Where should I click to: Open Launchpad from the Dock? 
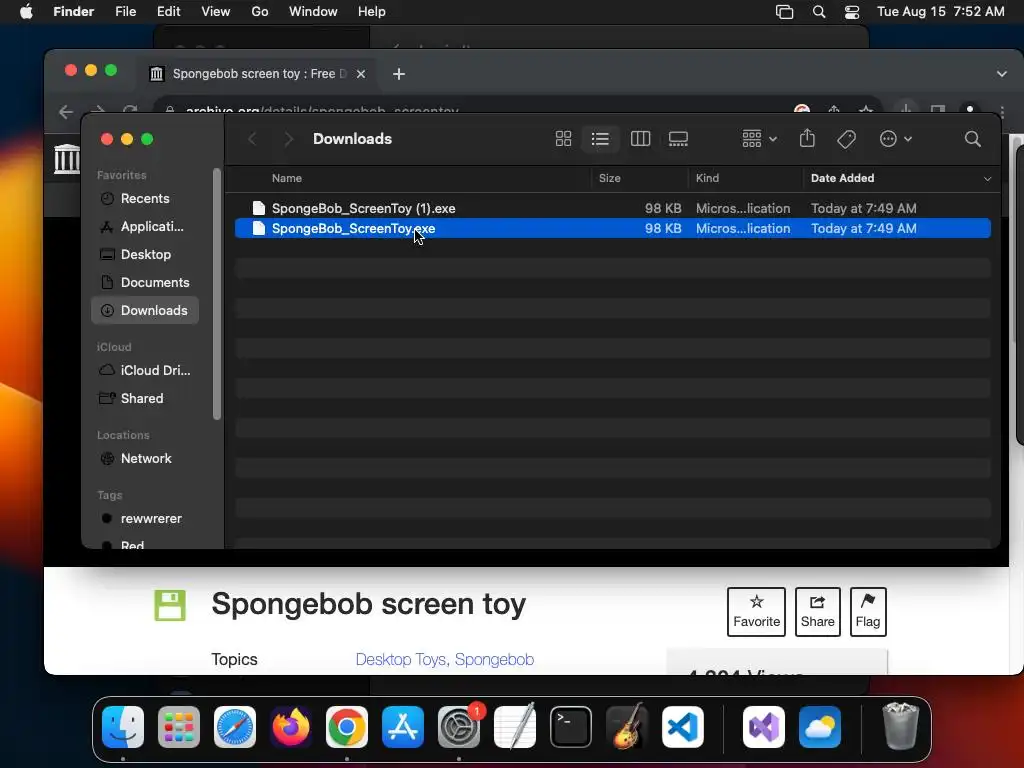pos(179,726)
